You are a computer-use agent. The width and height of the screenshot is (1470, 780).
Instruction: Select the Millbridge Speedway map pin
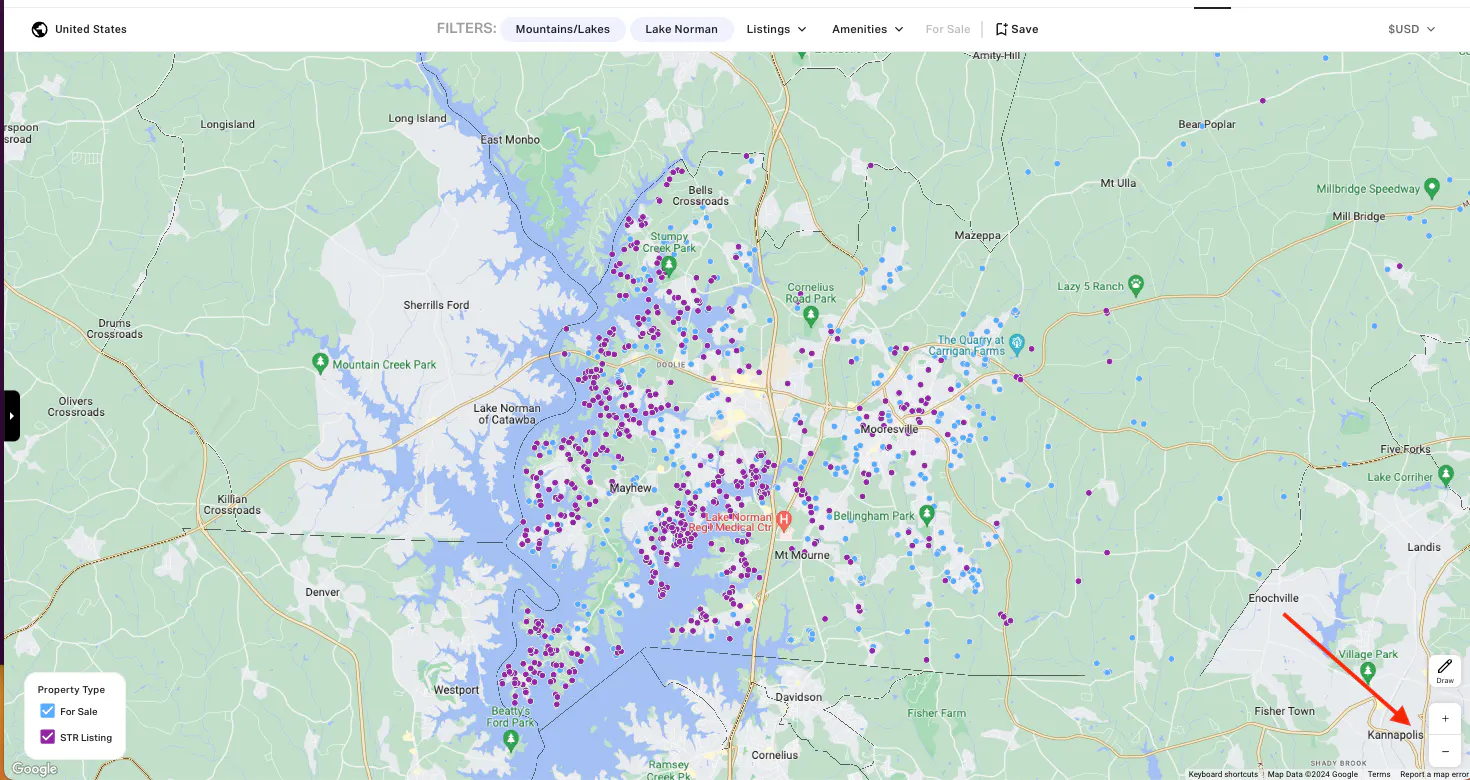(1432, 187)
